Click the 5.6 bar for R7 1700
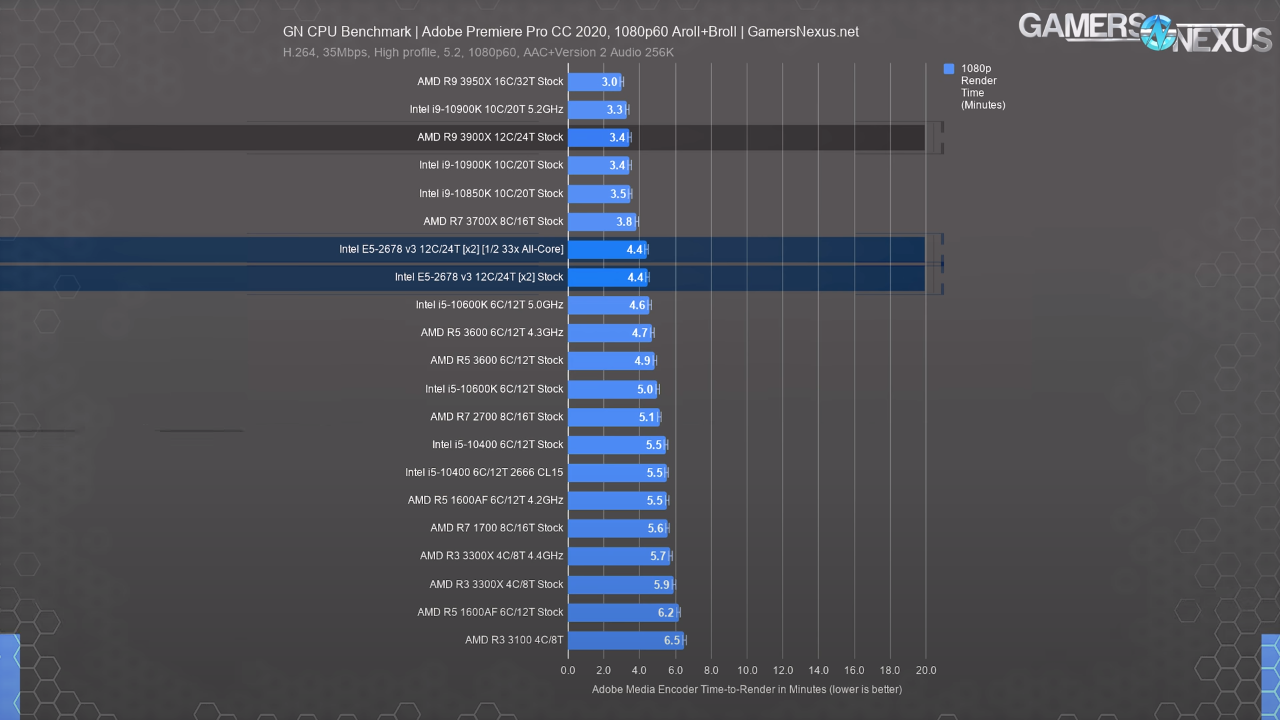The image size is (1280, 720). (618, 529)
